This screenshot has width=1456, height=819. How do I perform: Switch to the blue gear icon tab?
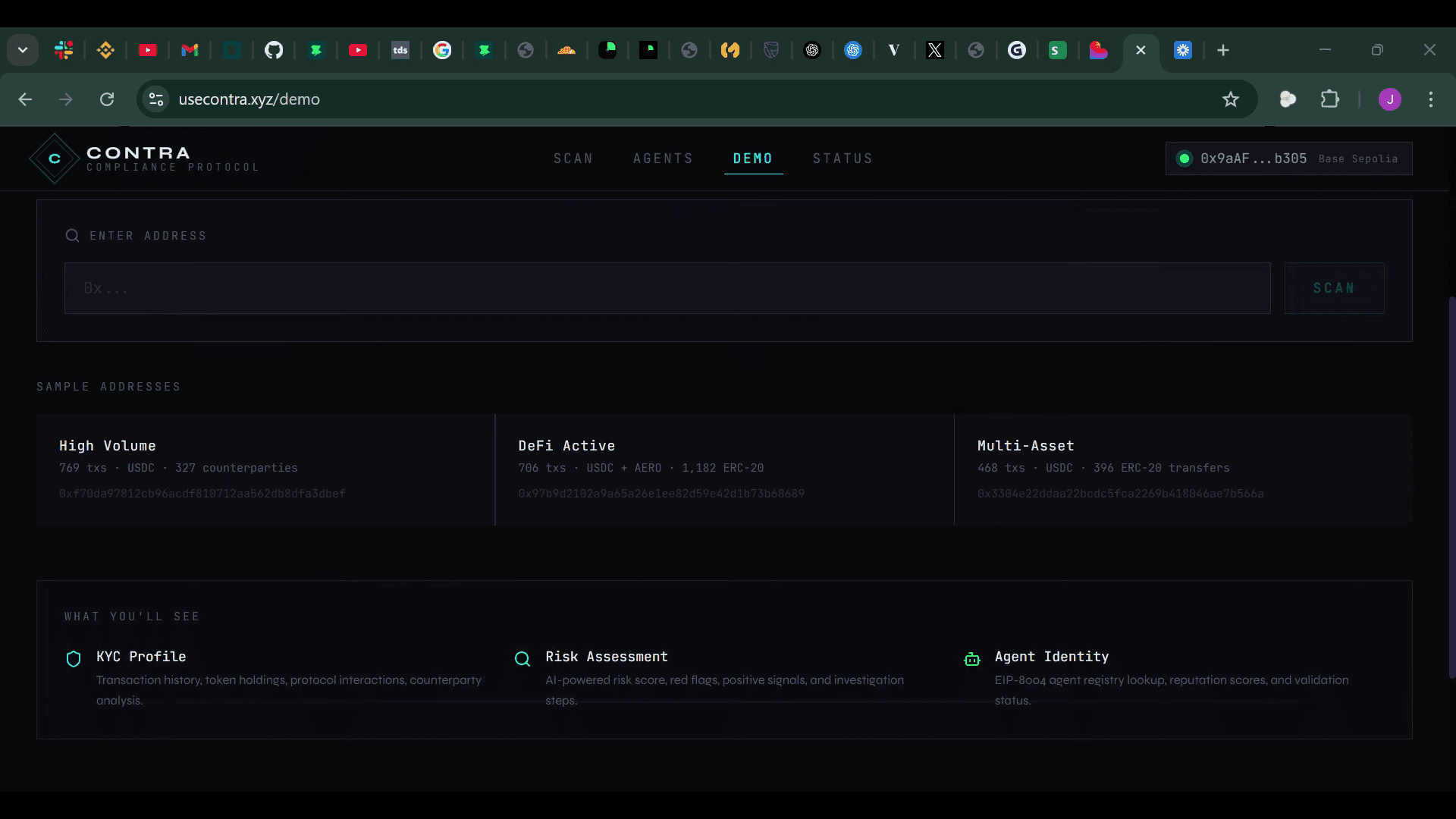[1183, 50]
